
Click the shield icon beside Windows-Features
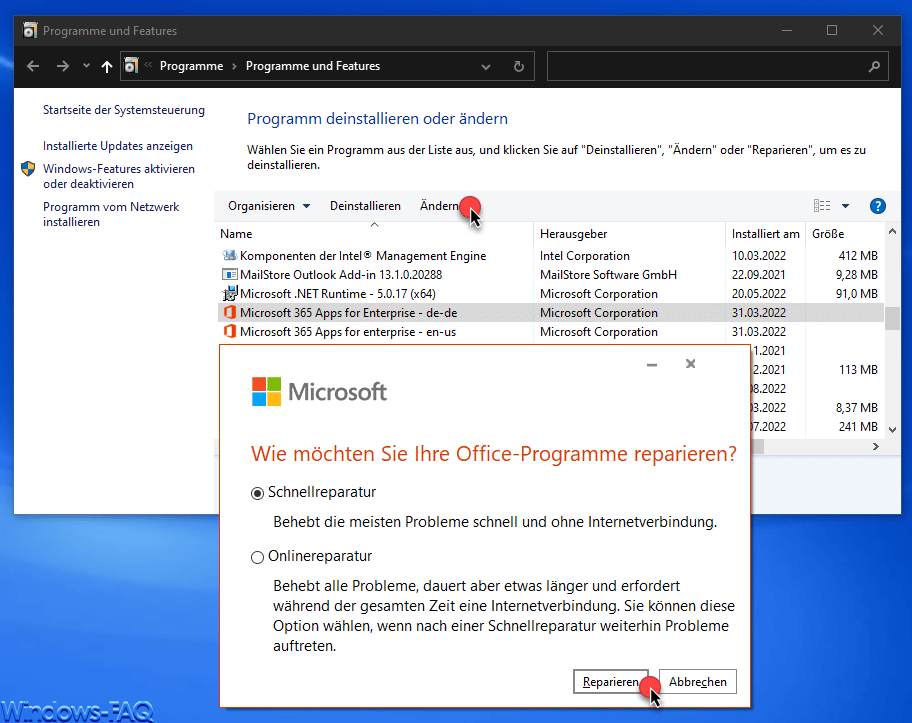(x=28, y=169)
